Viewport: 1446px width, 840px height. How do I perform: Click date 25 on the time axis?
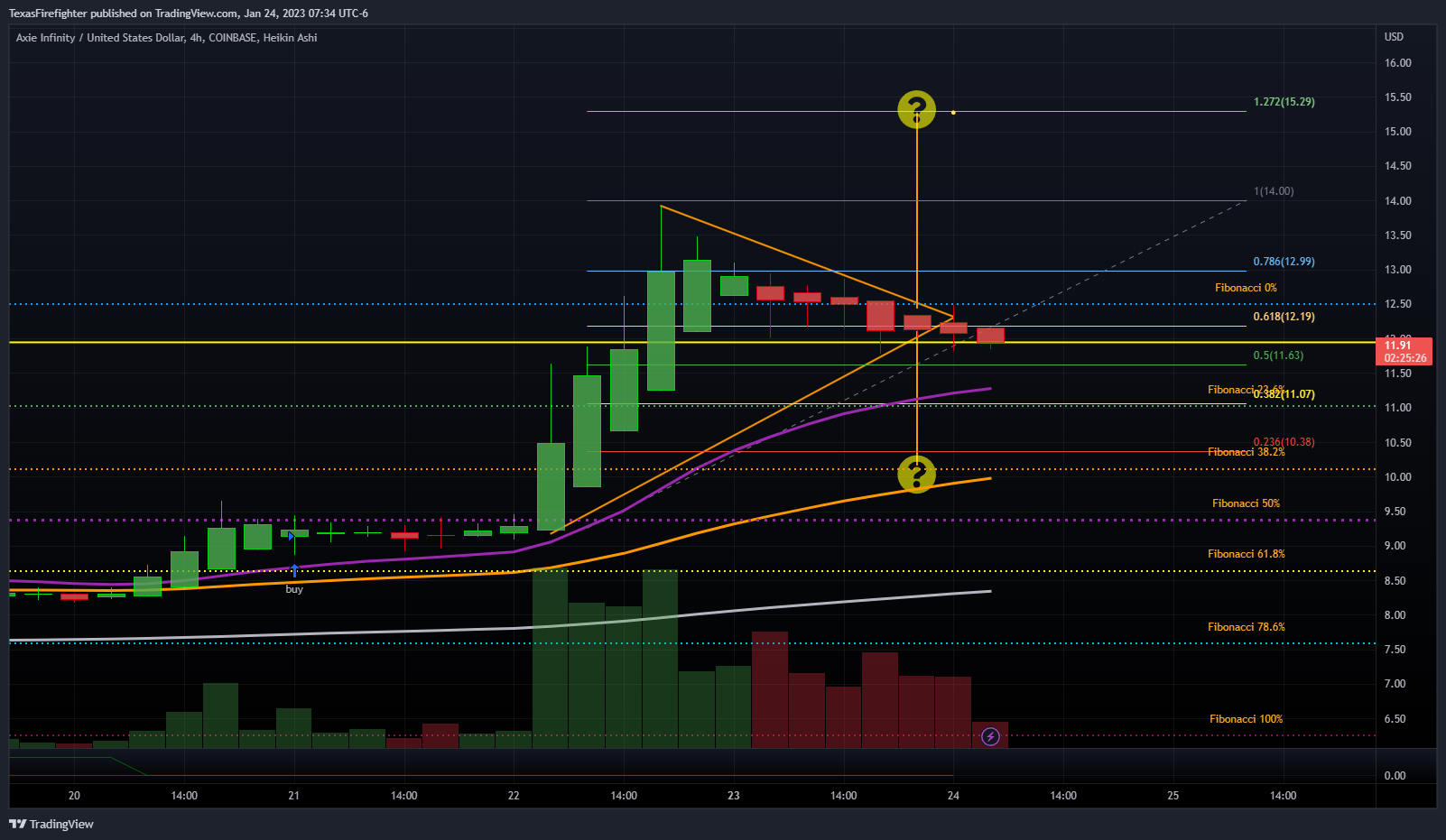click(1173, 796)
